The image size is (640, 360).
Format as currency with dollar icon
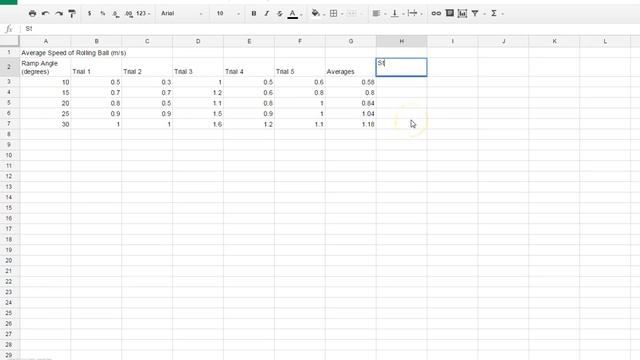click(x=89, y=13)
